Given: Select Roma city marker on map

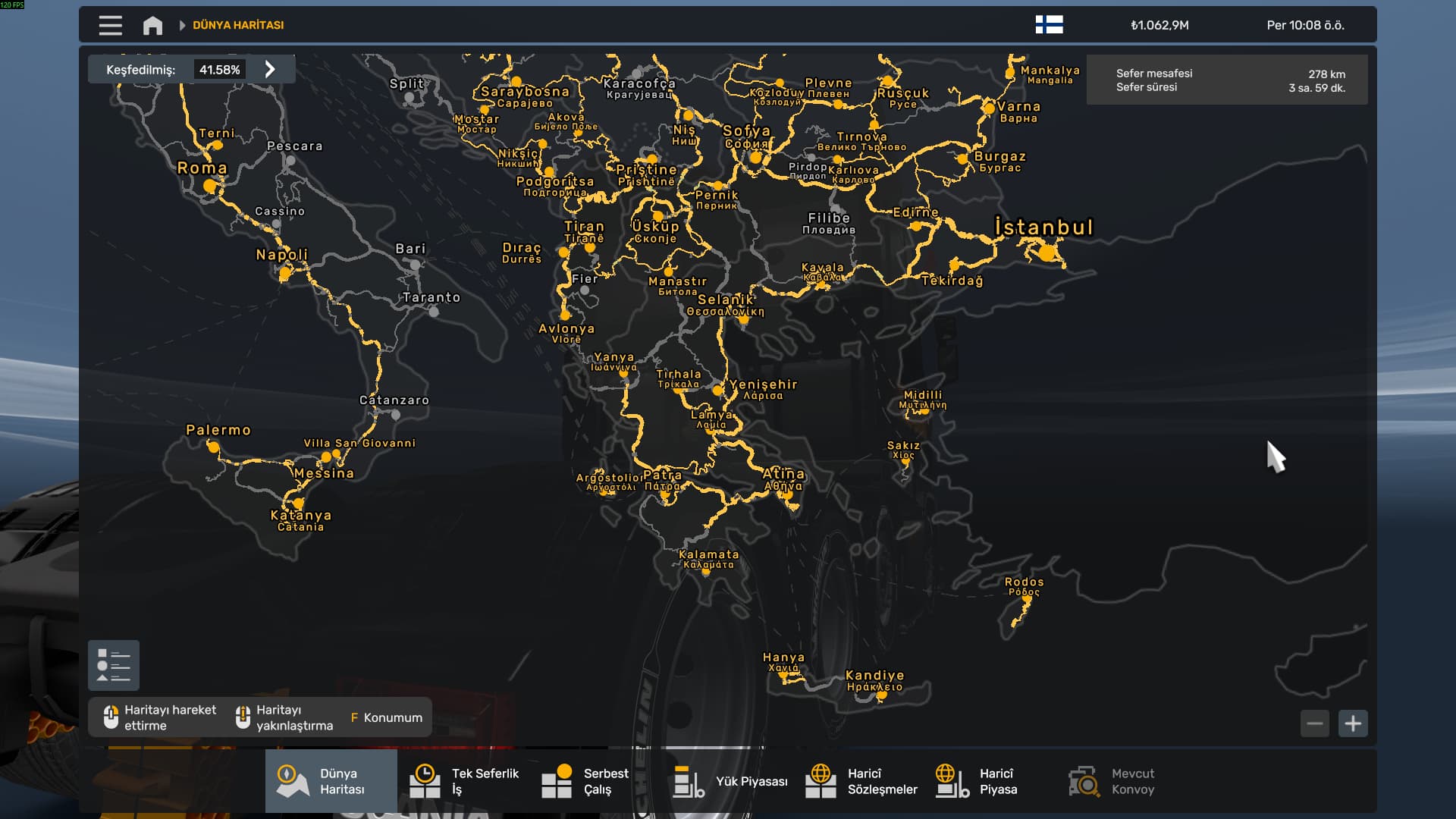Looking at the screenshot, I should 210,184.
